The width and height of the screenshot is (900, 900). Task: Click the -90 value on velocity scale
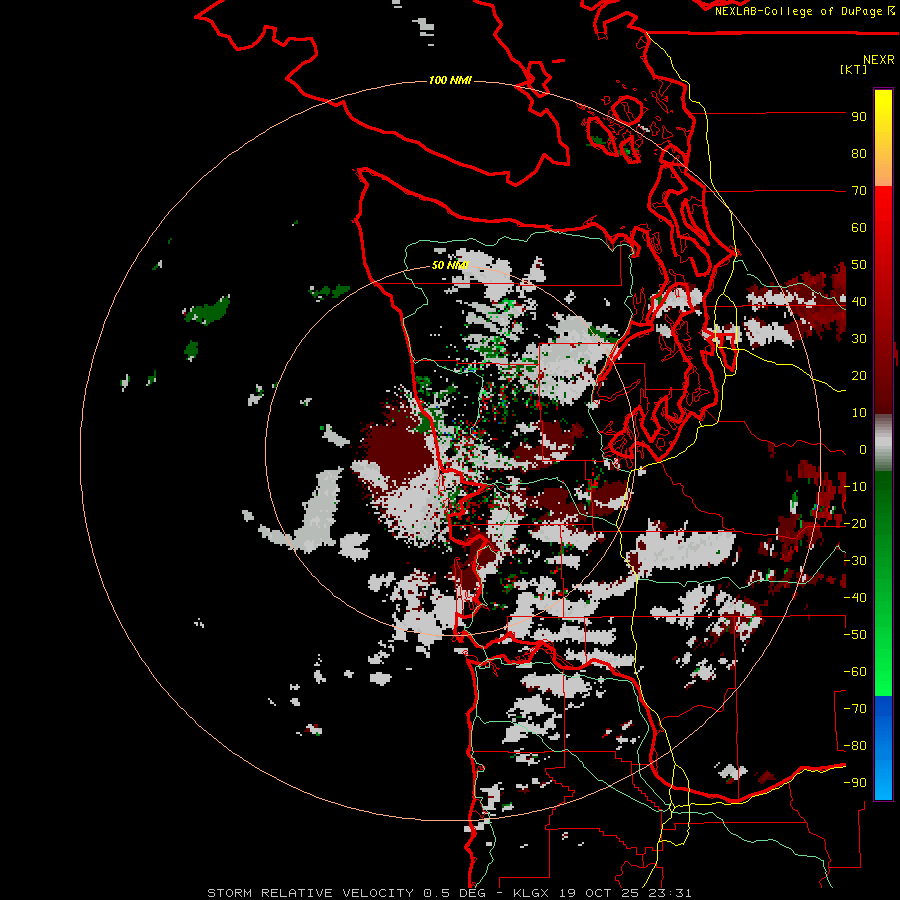tap(855, 783)
